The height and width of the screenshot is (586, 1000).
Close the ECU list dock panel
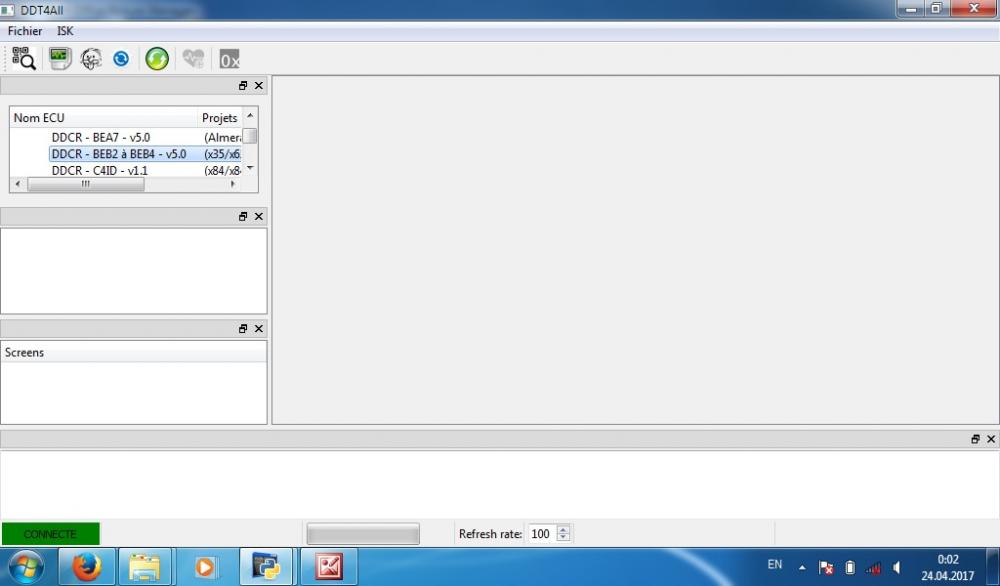pyautogui.click(x=258, y=85)
